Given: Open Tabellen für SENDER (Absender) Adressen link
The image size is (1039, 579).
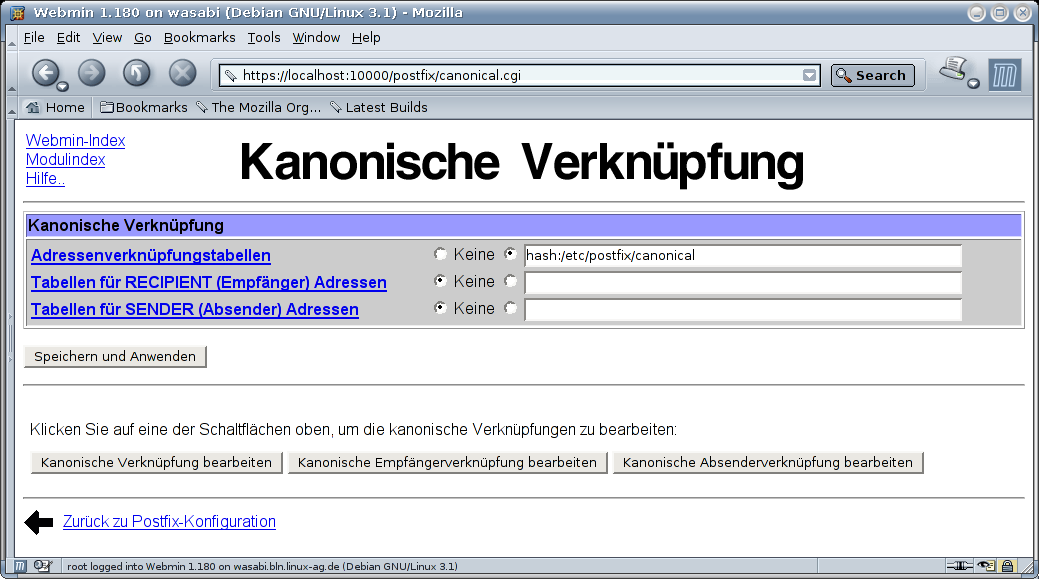Looking at the screenshot, I should pyautogui.click(x=195, y=310).
